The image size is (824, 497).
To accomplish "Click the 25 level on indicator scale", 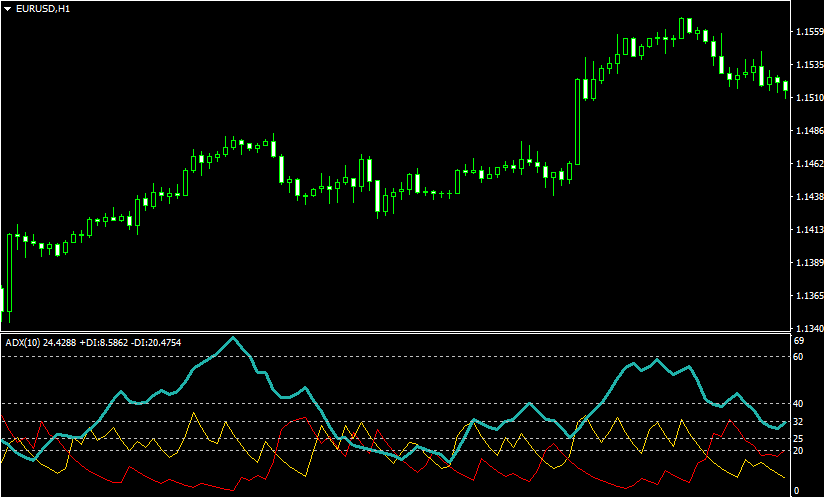I will coord(798,438).
